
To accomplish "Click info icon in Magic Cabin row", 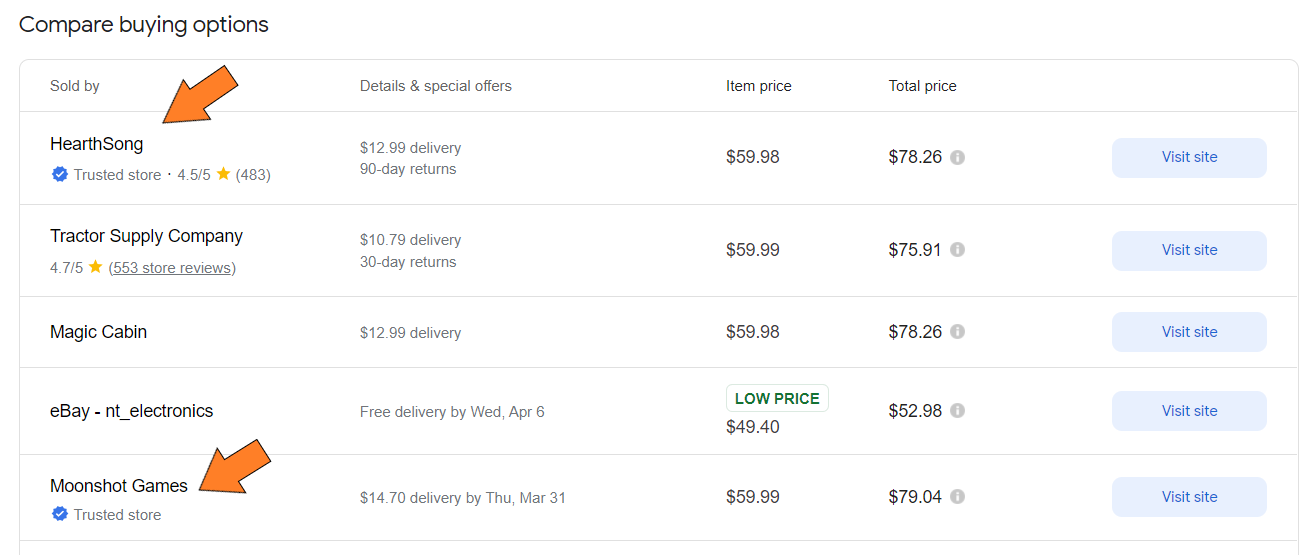I will point(957,332).
